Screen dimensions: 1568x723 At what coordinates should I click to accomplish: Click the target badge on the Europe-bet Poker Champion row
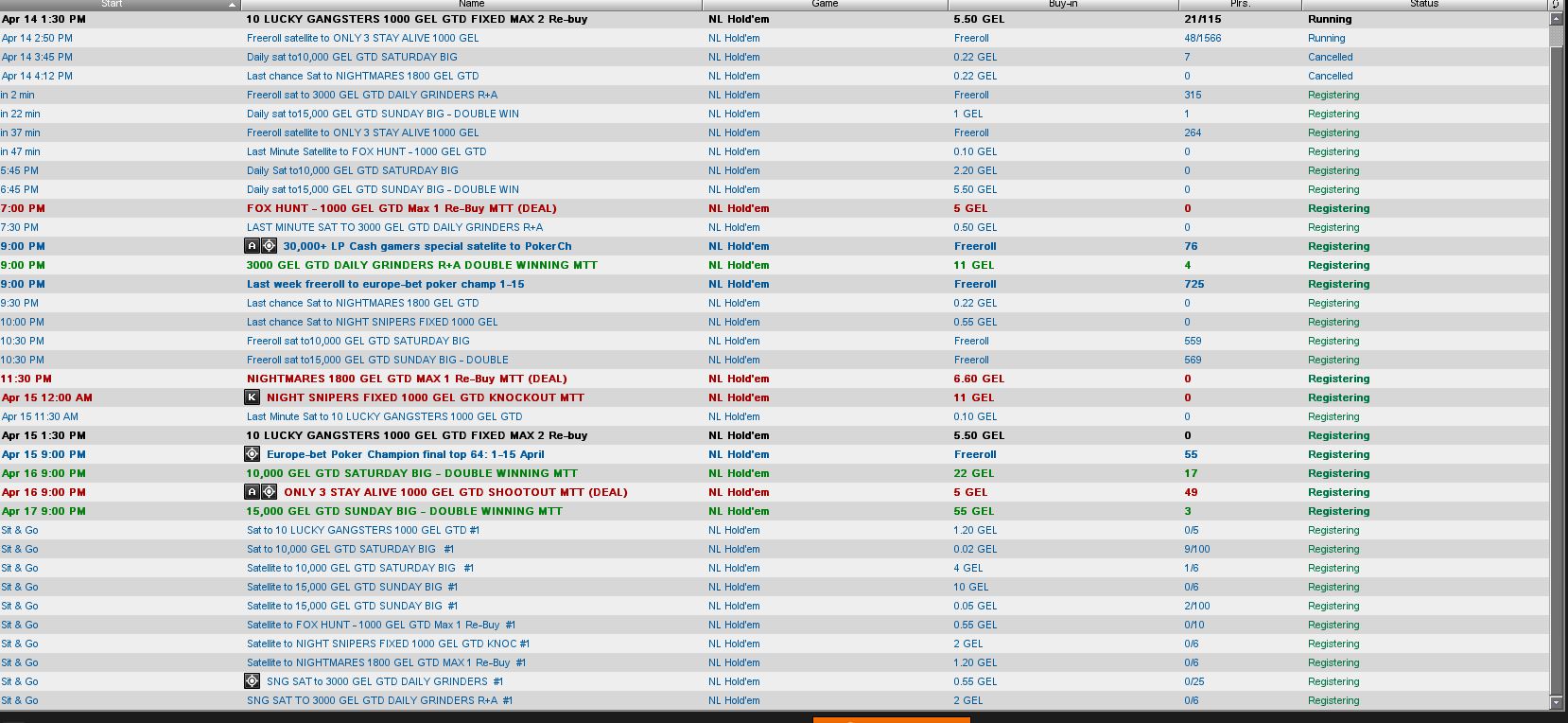(x=252, y=454)
